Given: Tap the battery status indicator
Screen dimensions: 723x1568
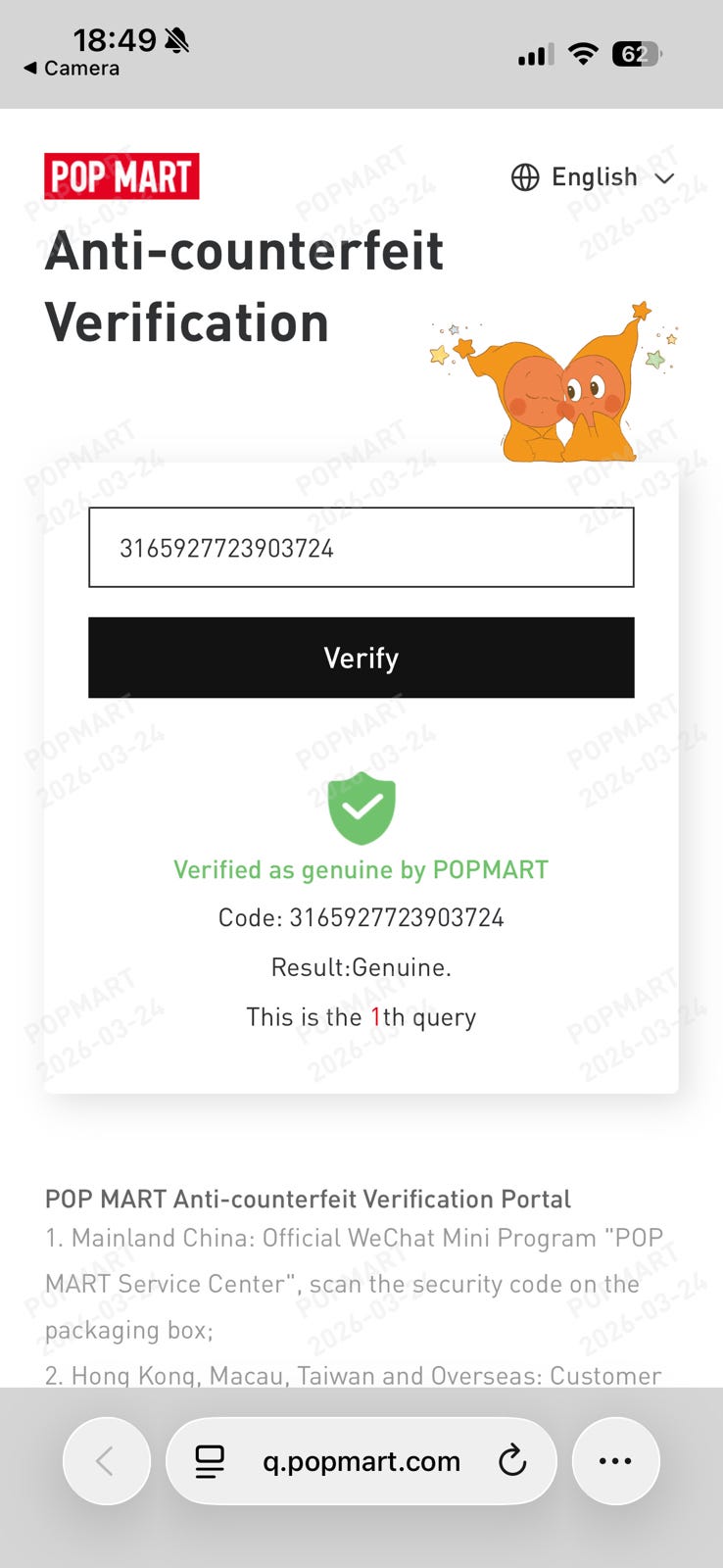Looking at the screenshot, I should tap(637, 54).
